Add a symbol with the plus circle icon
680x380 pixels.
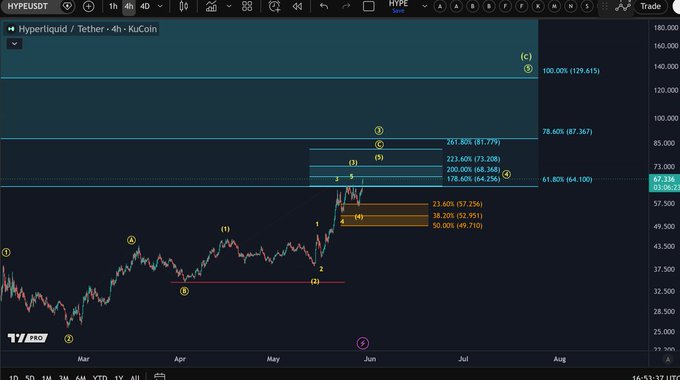pyautogui.click(x=88, y=6)
